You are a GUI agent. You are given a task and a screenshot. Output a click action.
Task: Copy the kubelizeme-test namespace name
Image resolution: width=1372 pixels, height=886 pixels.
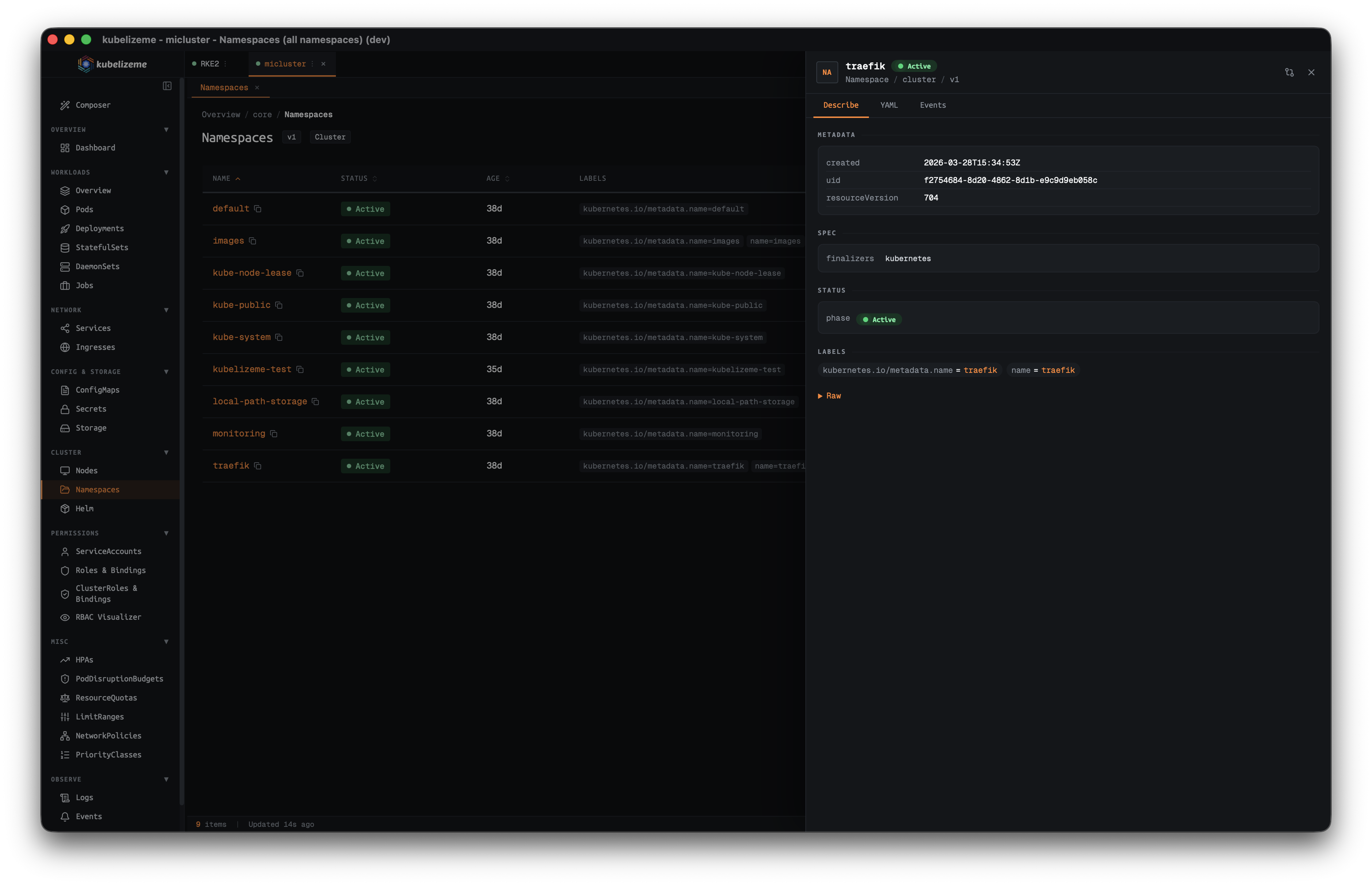coord(300,369)
